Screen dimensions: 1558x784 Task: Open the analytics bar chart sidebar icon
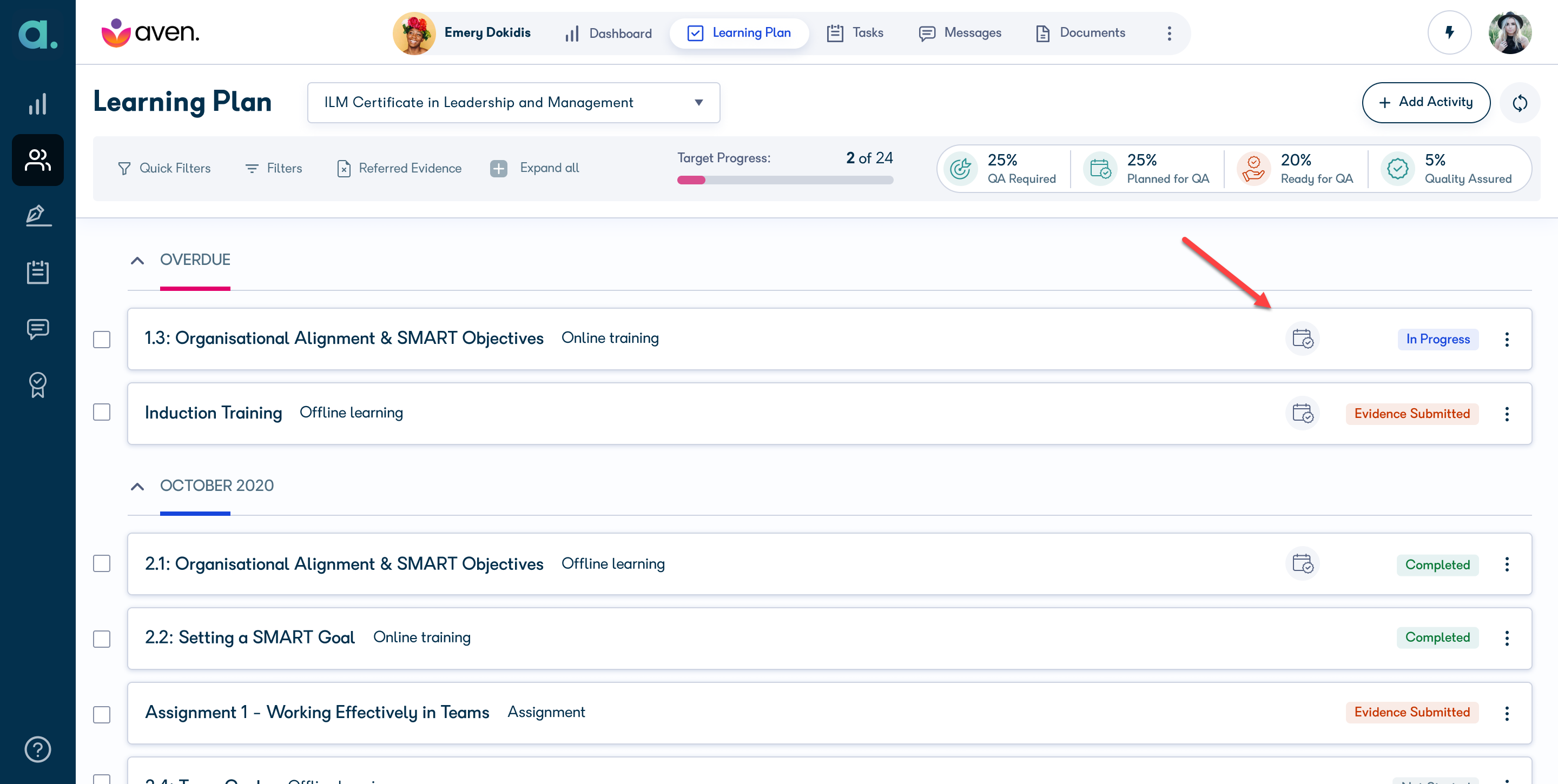(37, 104)
